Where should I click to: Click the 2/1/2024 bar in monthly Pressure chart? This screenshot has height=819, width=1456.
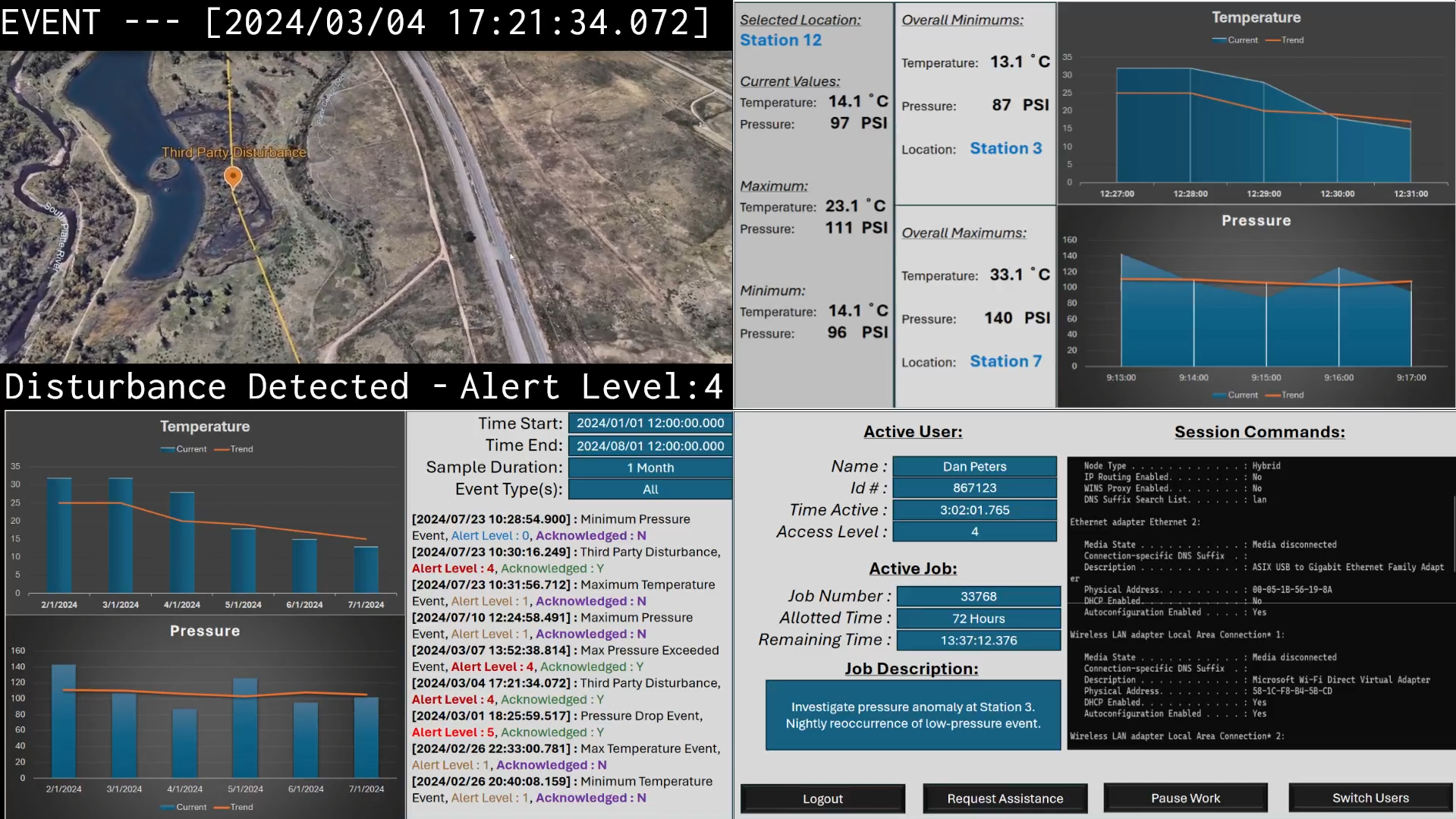(64, 721)
